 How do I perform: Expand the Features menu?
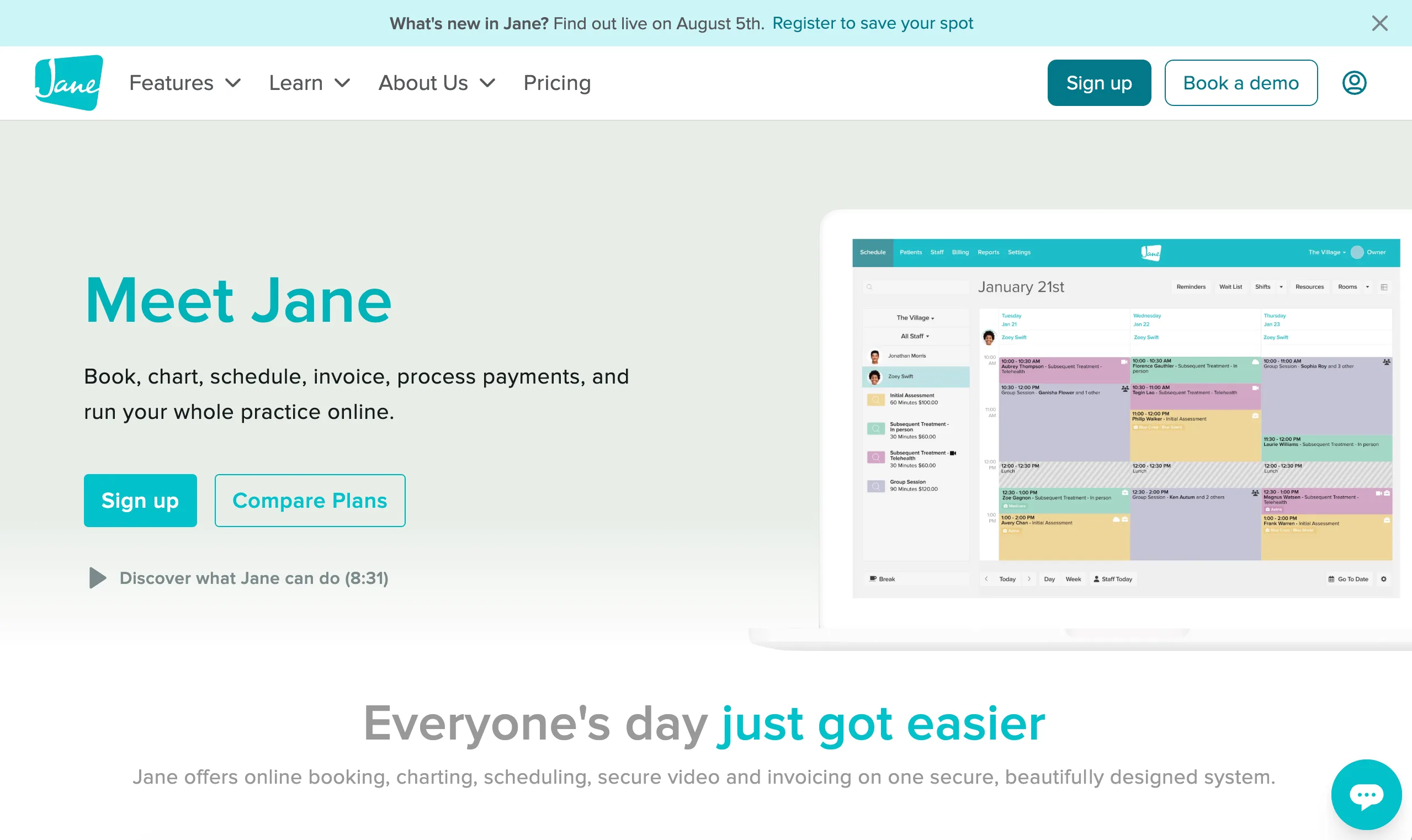click(185, 83)
